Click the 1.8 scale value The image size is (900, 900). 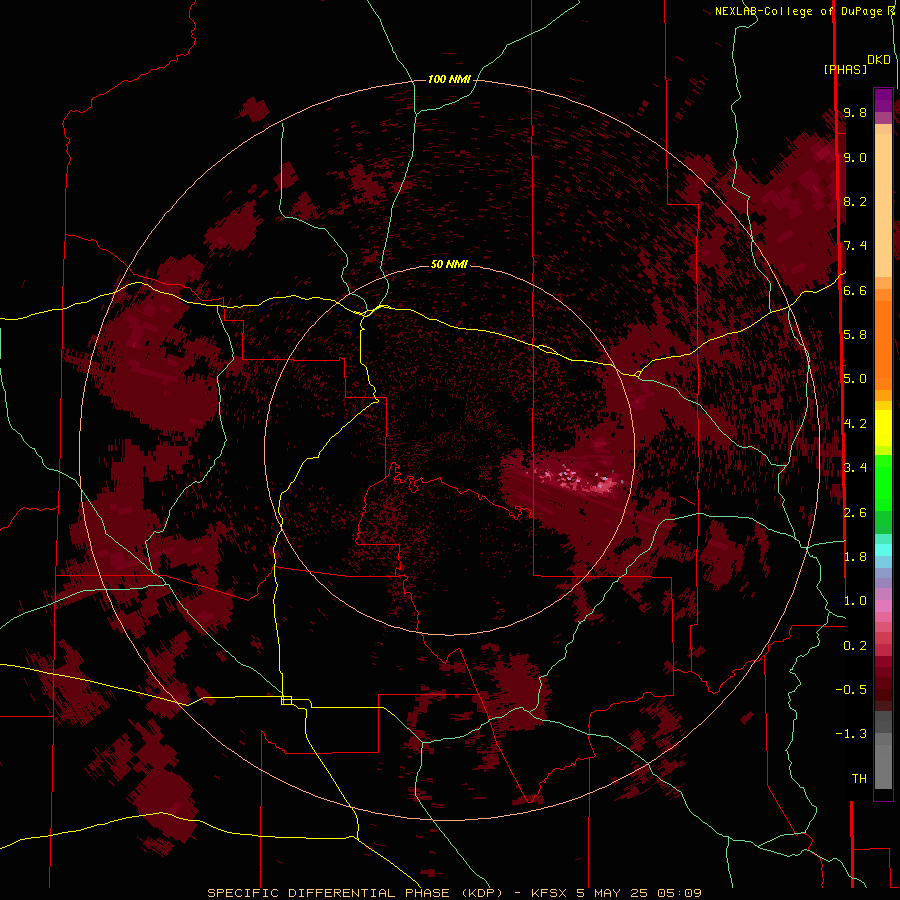[855, 557]
